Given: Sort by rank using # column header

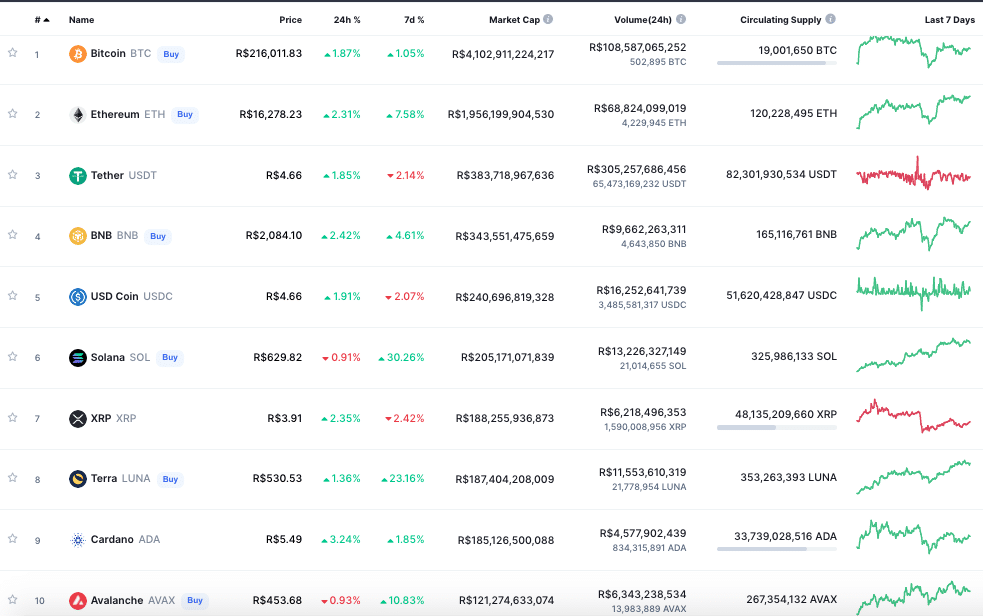Looking at the screenshot, I should click(x=41, y=20).
